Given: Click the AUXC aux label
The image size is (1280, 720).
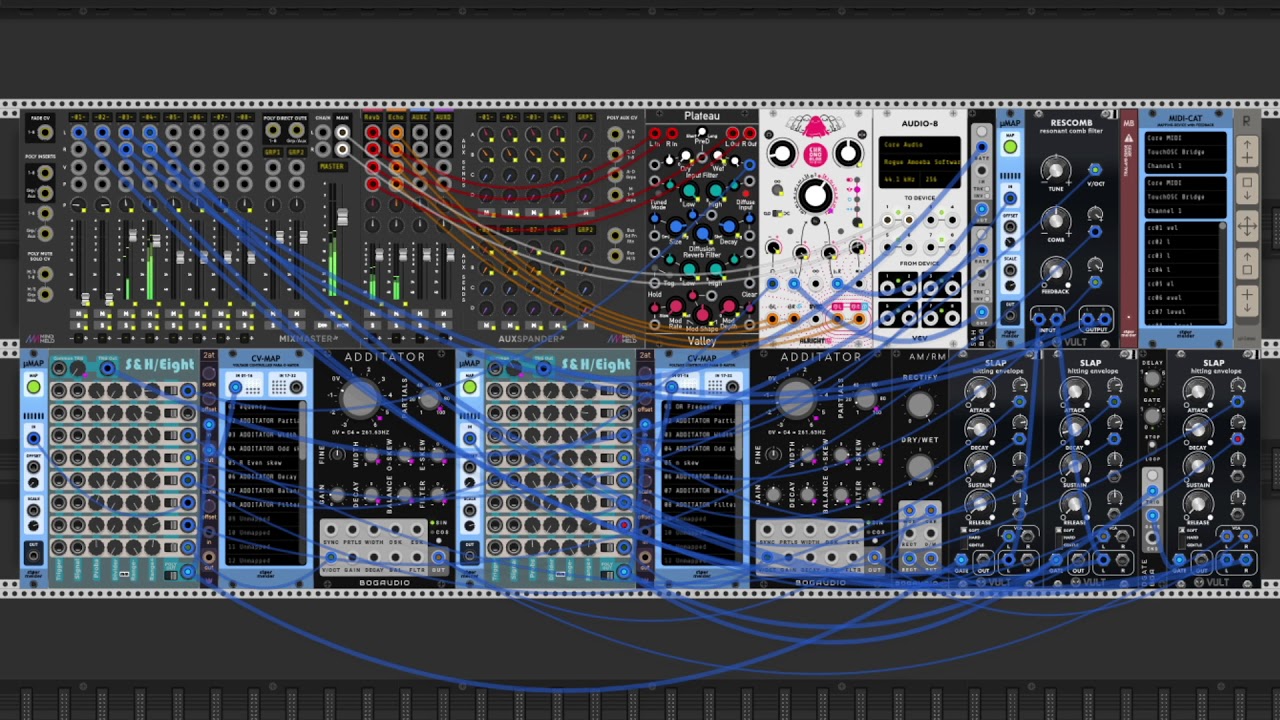Looking at the screenshot, I should click(420, 118).
